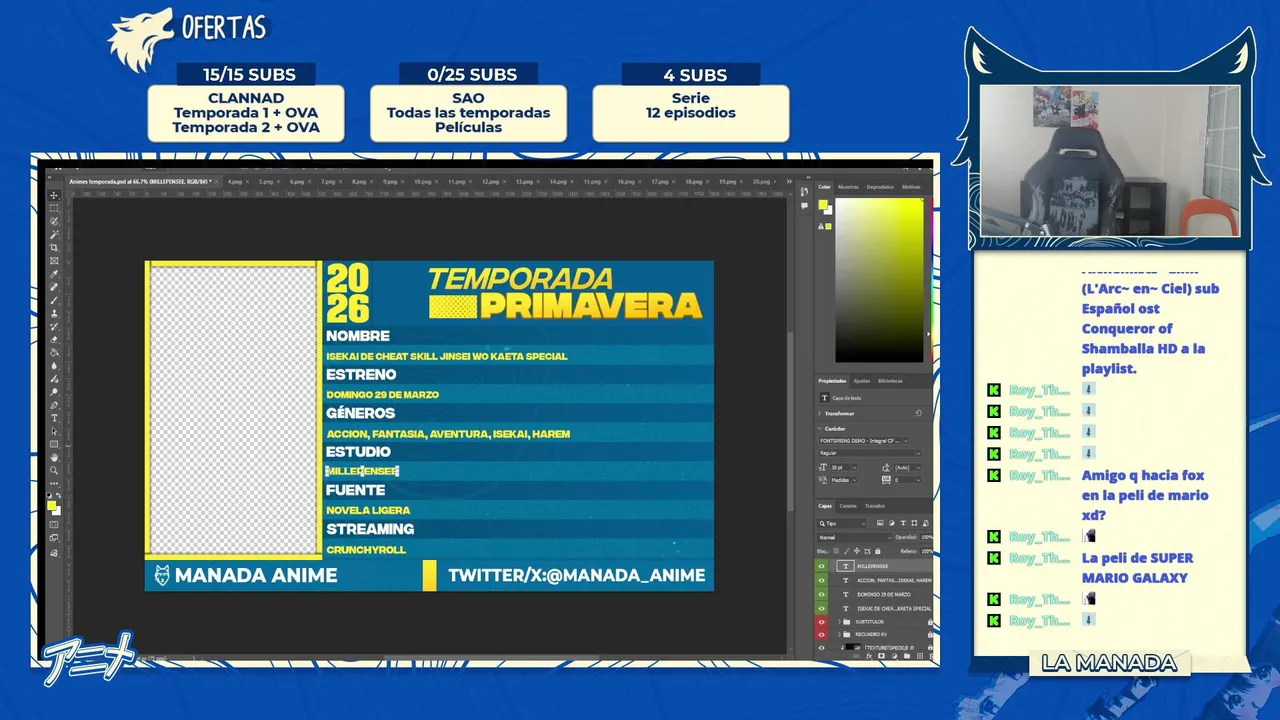1280x720 pixels.
Task: Select the Rectangle shape tool
Action: point(54,444)
